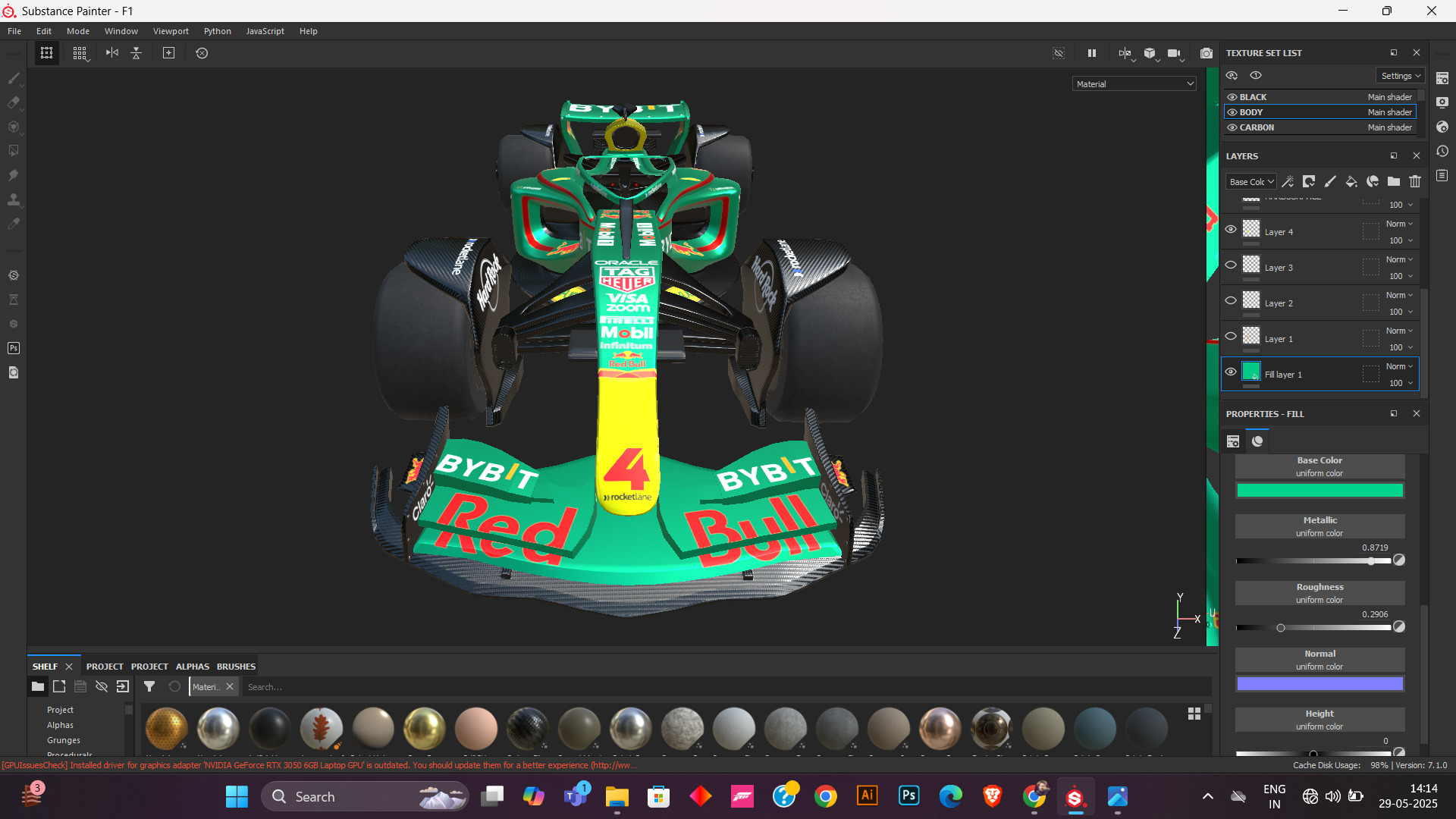Open blend mode dropdown for Layer 4
The image size is (1456, 819).
(x=1399, y=224)
